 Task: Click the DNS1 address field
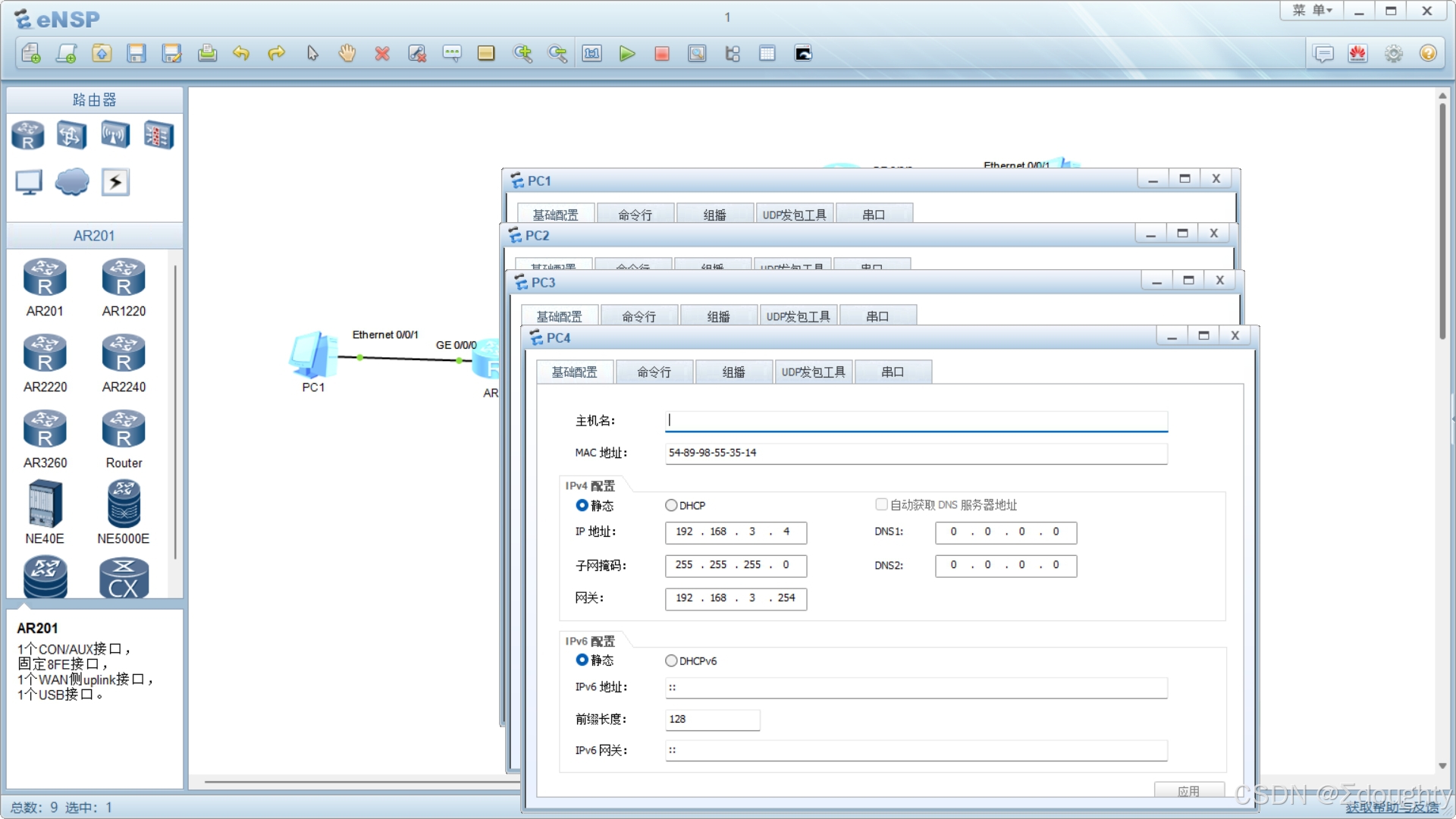(1006, 532)
